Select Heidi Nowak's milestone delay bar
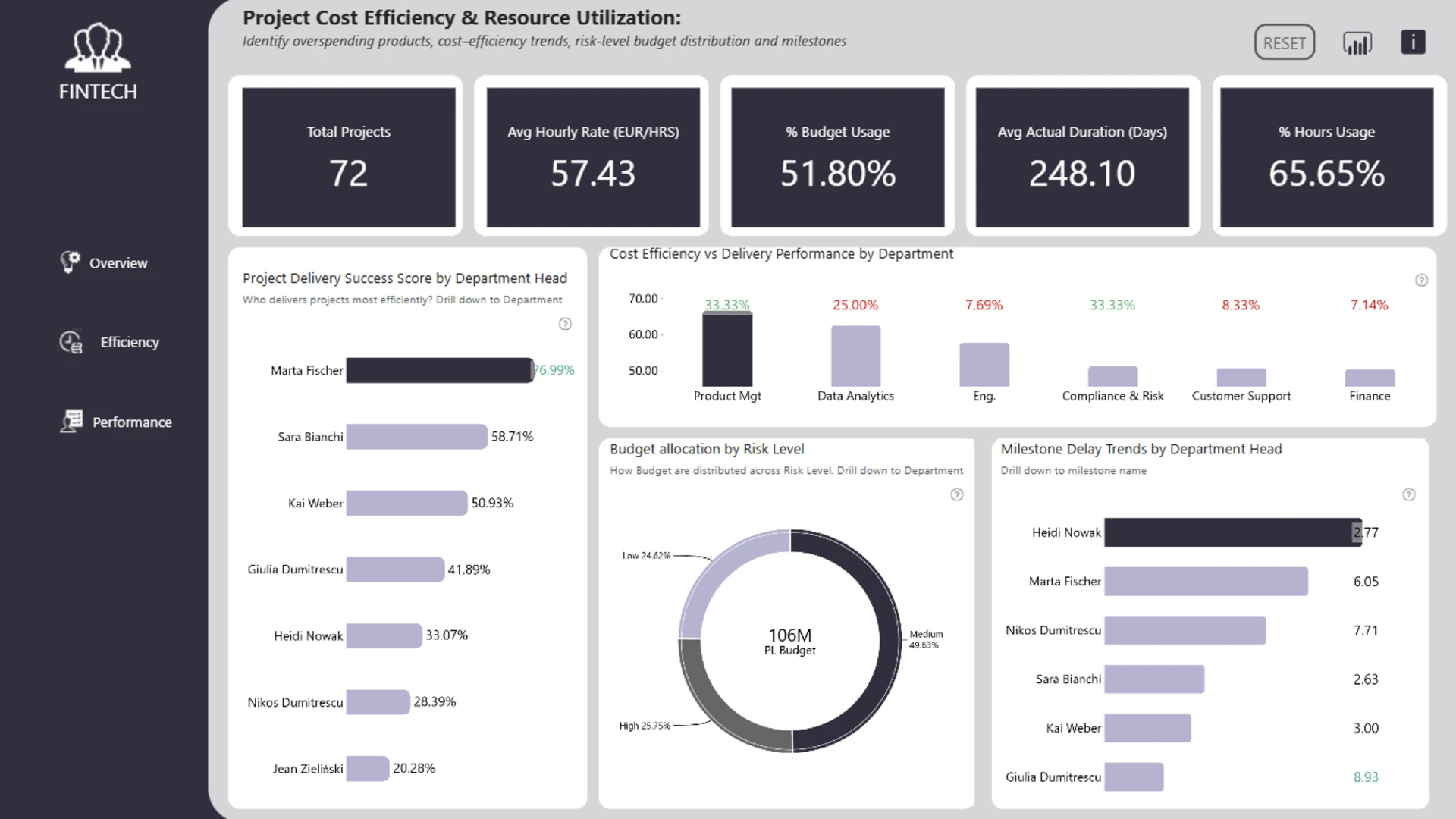 click(x=1232, y=532)
